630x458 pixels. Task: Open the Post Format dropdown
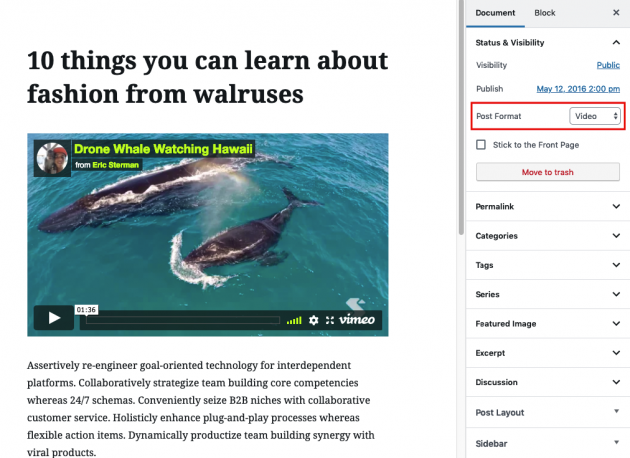pos(595,116)
